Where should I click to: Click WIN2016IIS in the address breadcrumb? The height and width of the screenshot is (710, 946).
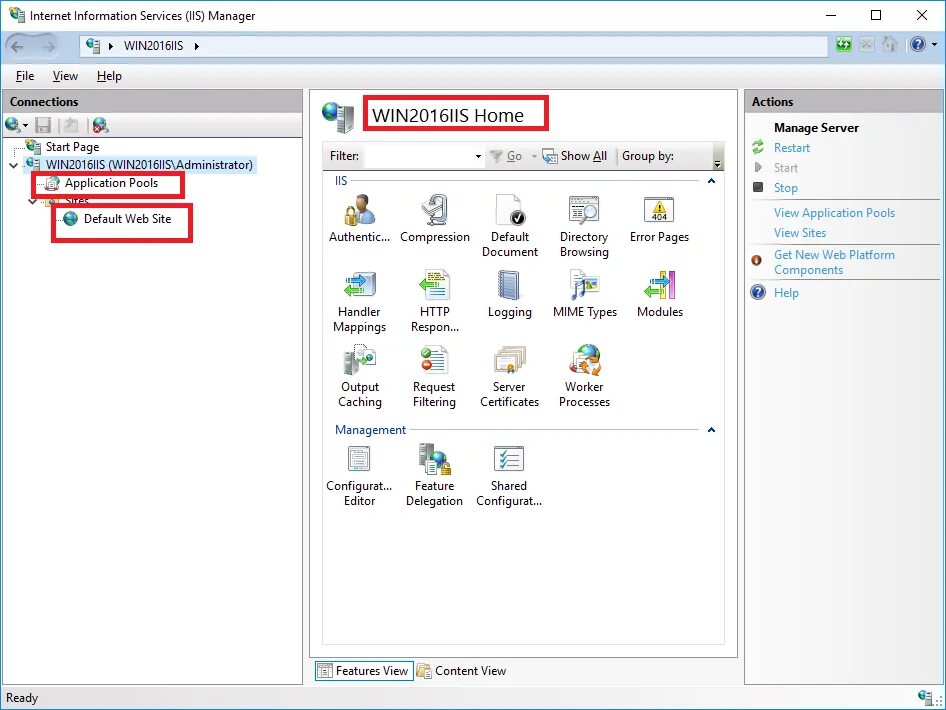[x=153, y=46]
